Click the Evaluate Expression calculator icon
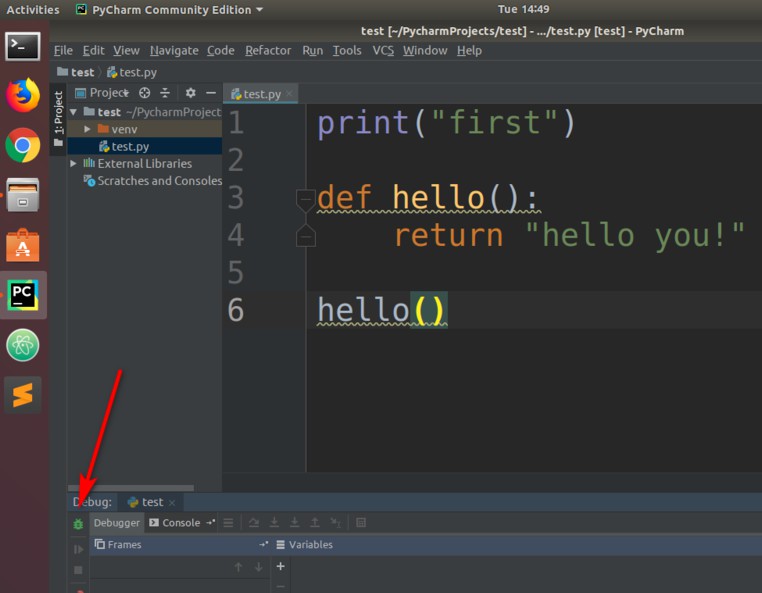762x593 pixels. [x=361, y=523]
